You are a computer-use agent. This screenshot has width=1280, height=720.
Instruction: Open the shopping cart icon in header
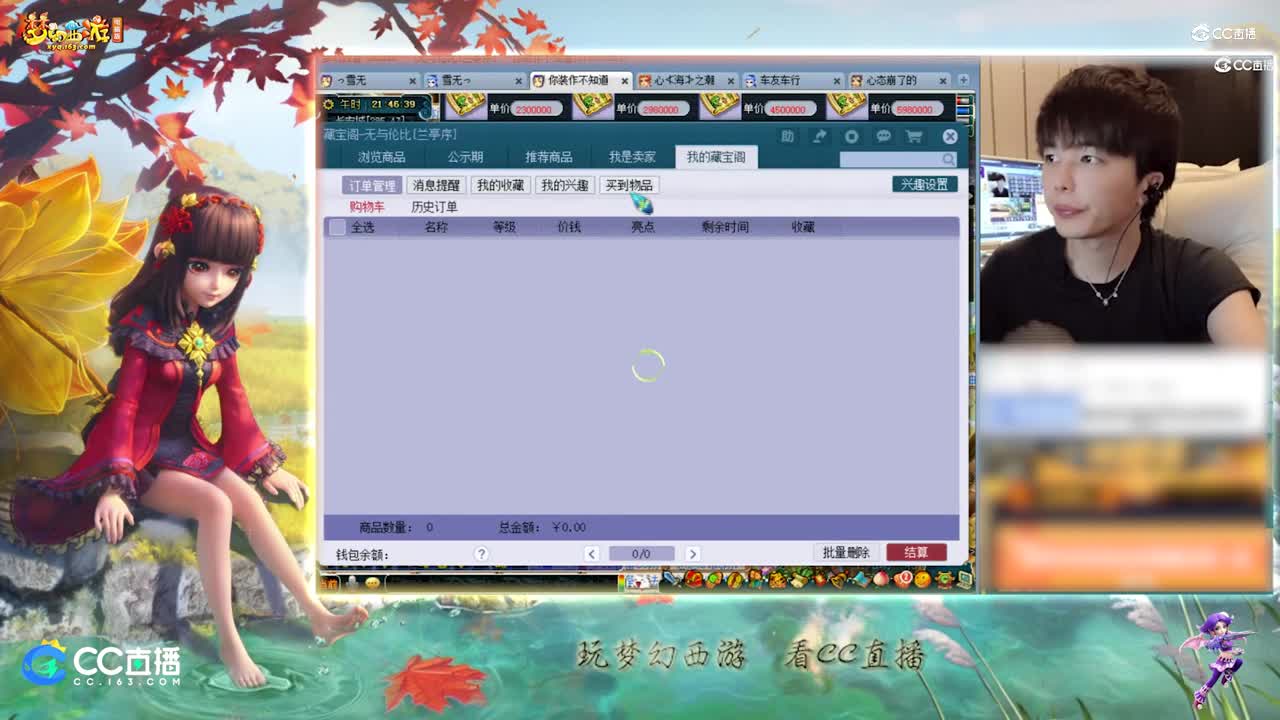[914, 136]
